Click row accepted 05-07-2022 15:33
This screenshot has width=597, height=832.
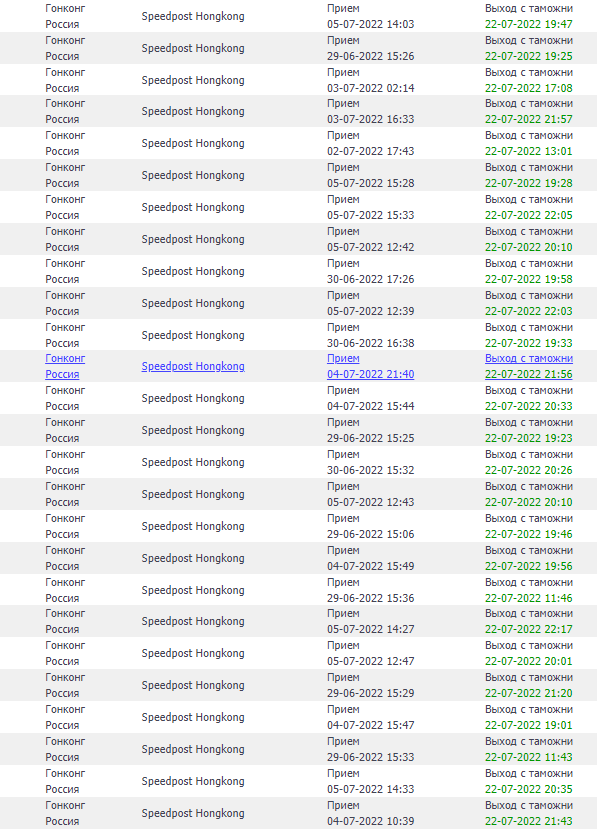click(x=298, y=207)
